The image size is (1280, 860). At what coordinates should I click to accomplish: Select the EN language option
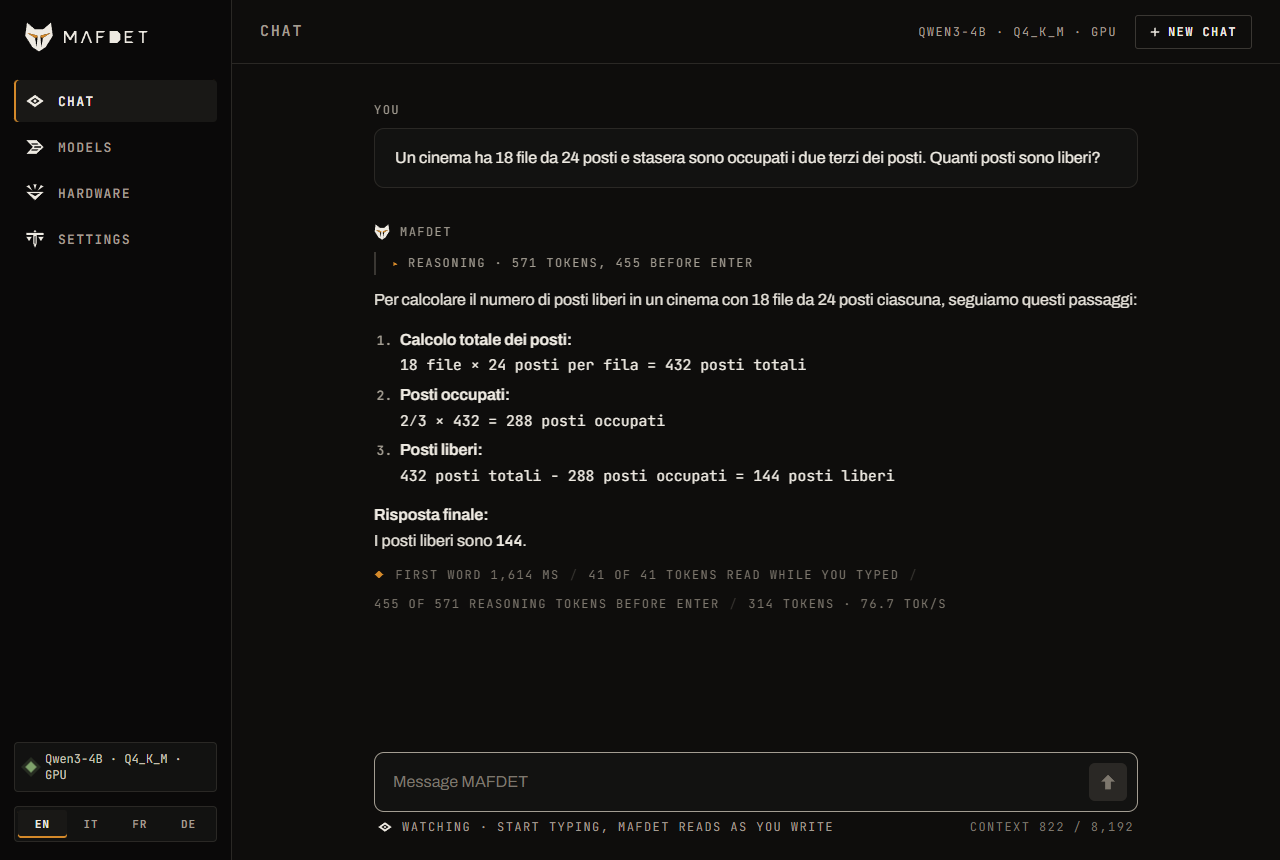click(42, 824)
